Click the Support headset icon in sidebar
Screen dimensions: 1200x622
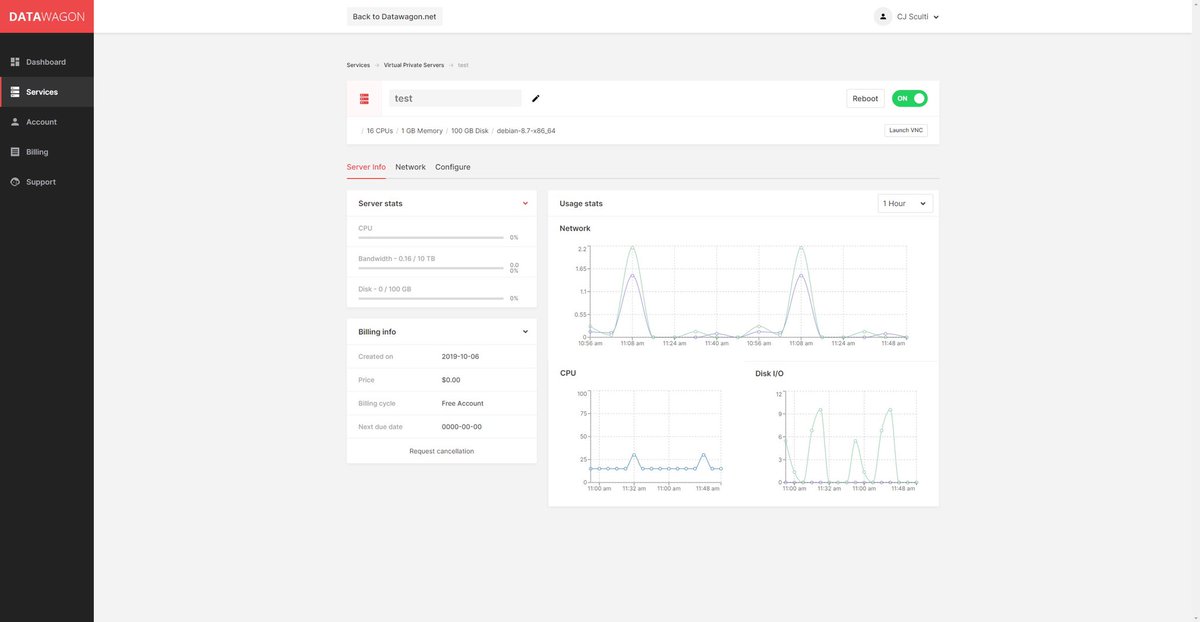click(x=15, y=182)
